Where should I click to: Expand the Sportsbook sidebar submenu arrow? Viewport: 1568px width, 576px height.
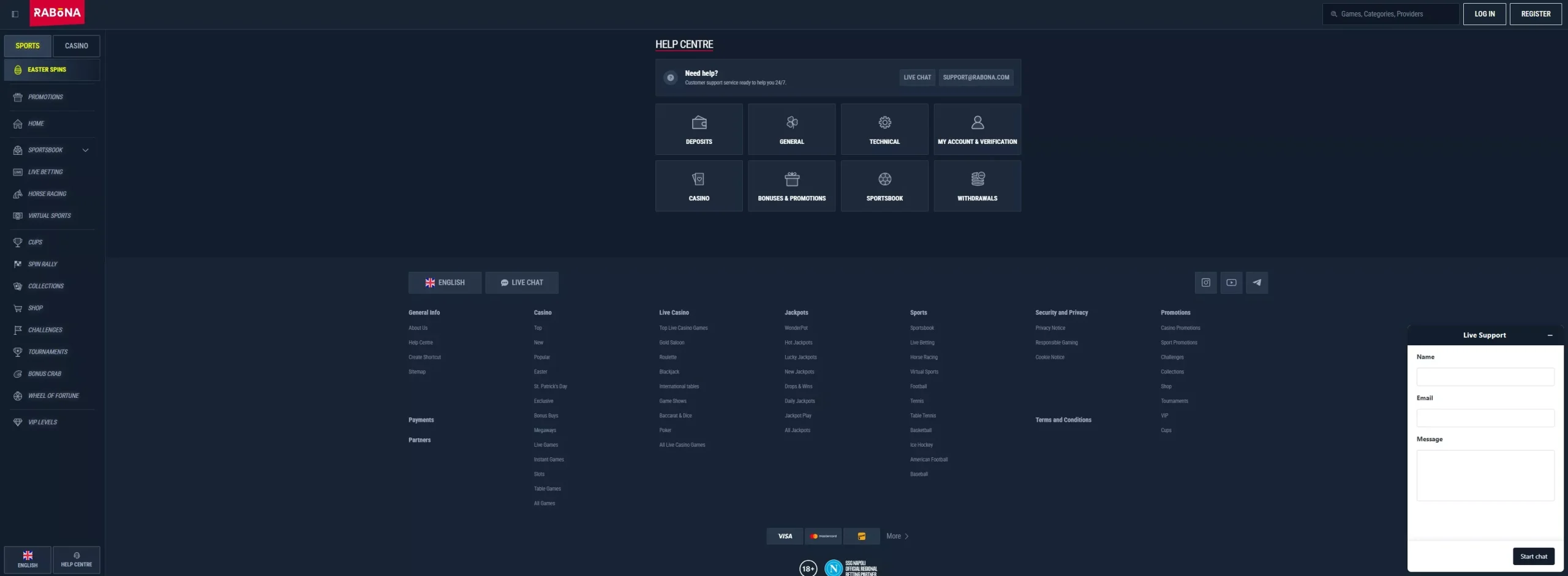click(86, 150)
